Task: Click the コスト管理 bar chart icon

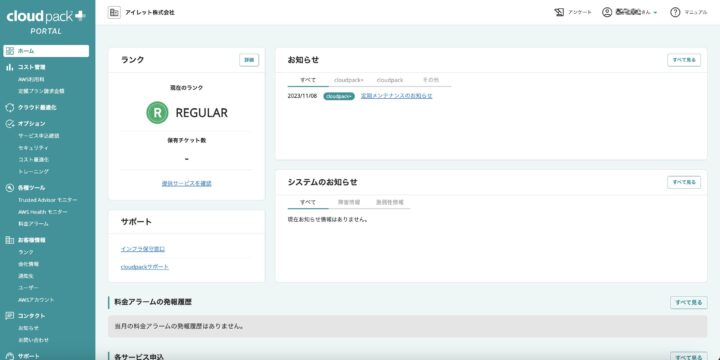Action: (x=10, y=67)
